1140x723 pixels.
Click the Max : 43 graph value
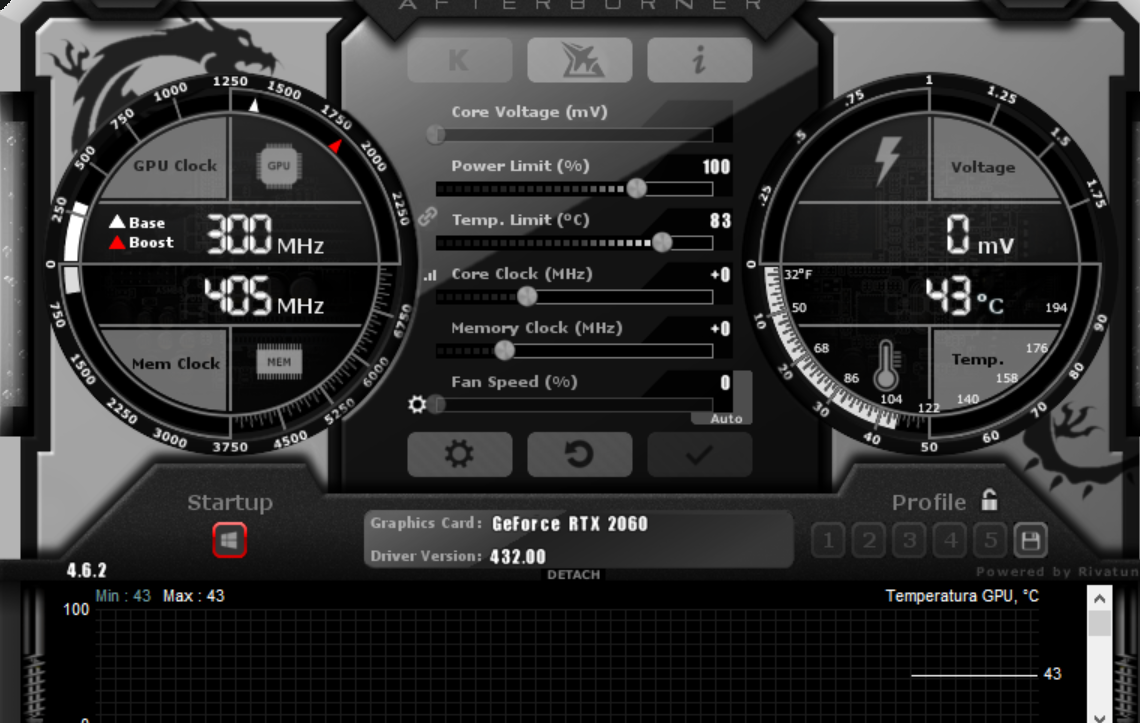click(193, 596)
